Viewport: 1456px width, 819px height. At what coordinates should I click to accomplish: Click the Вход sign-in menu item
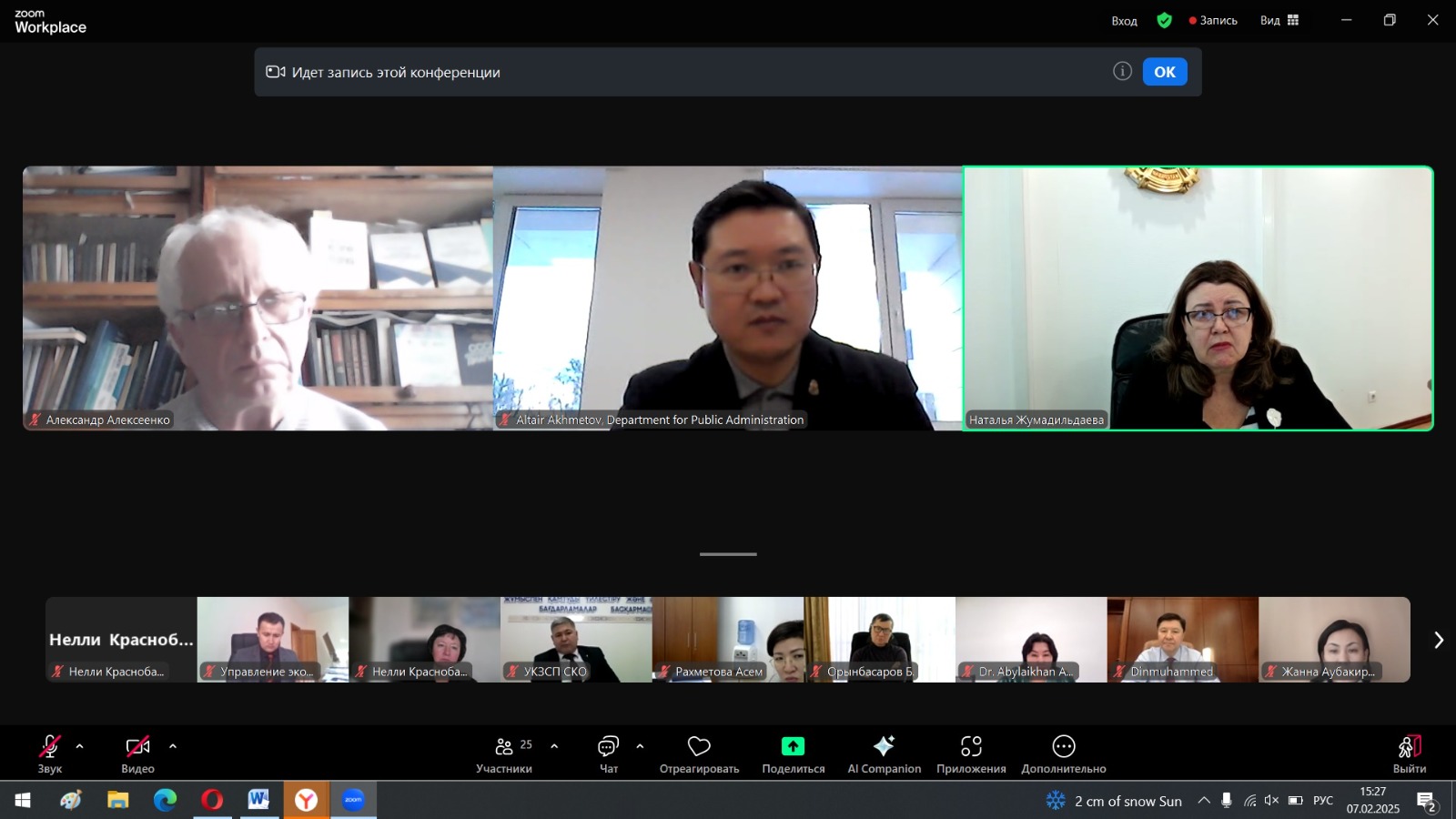[x=1124, y=21]
